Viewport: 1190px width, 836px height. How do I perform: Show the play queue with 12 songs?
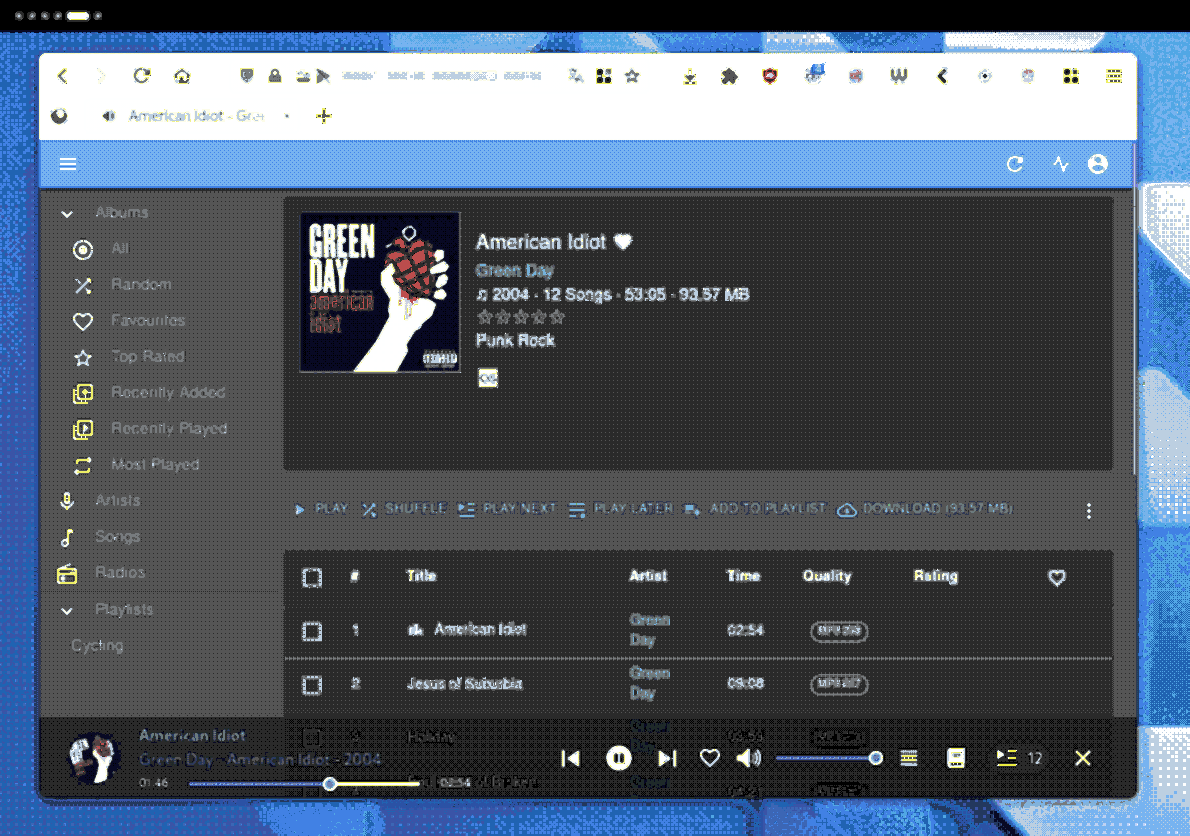point(1019,758)
